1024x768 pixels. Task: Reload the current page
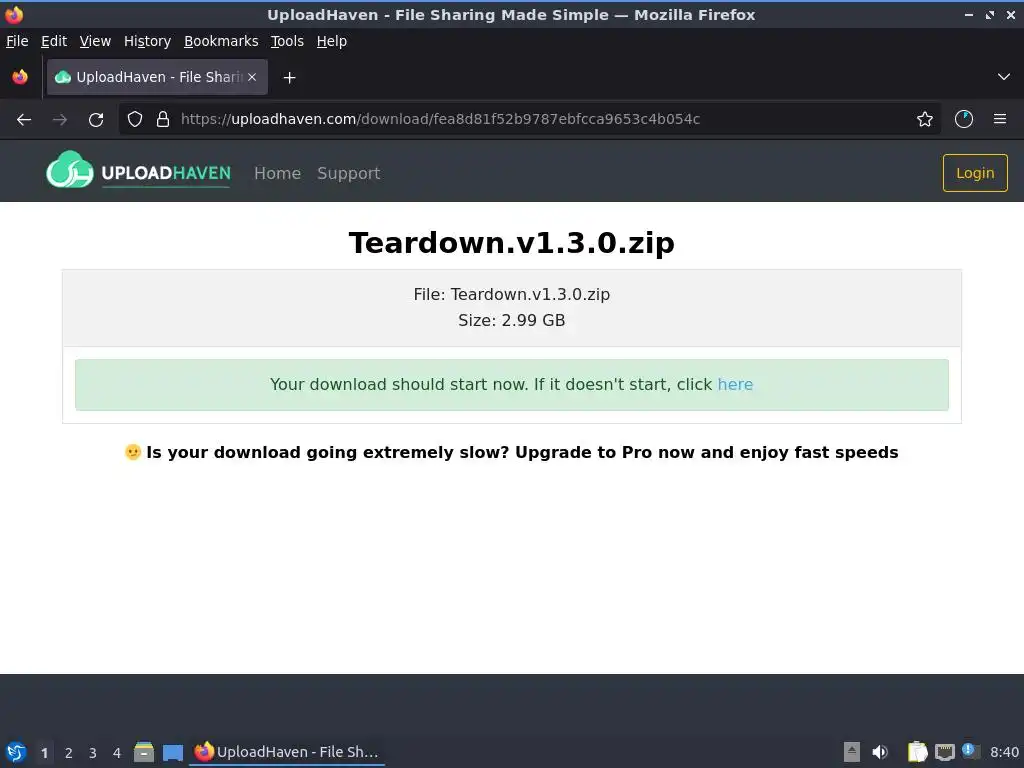96,120
